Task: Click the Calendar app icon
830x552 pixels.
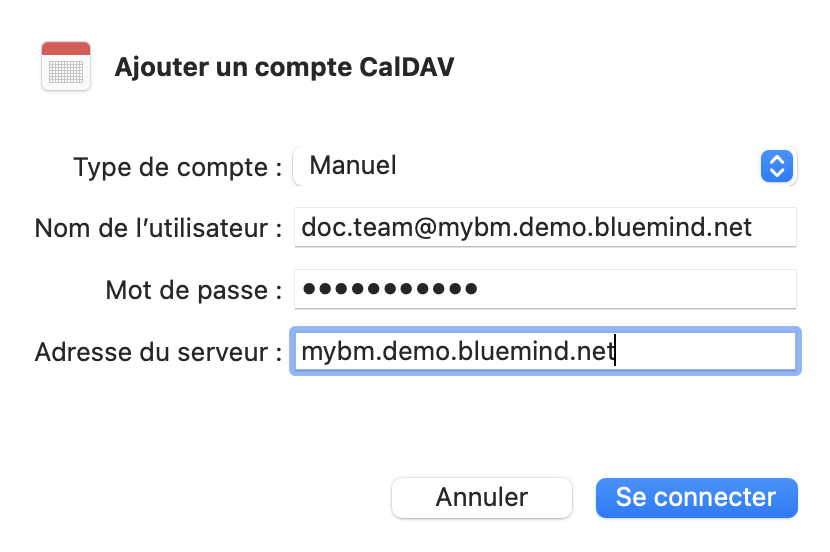Action: coord(66,67)
